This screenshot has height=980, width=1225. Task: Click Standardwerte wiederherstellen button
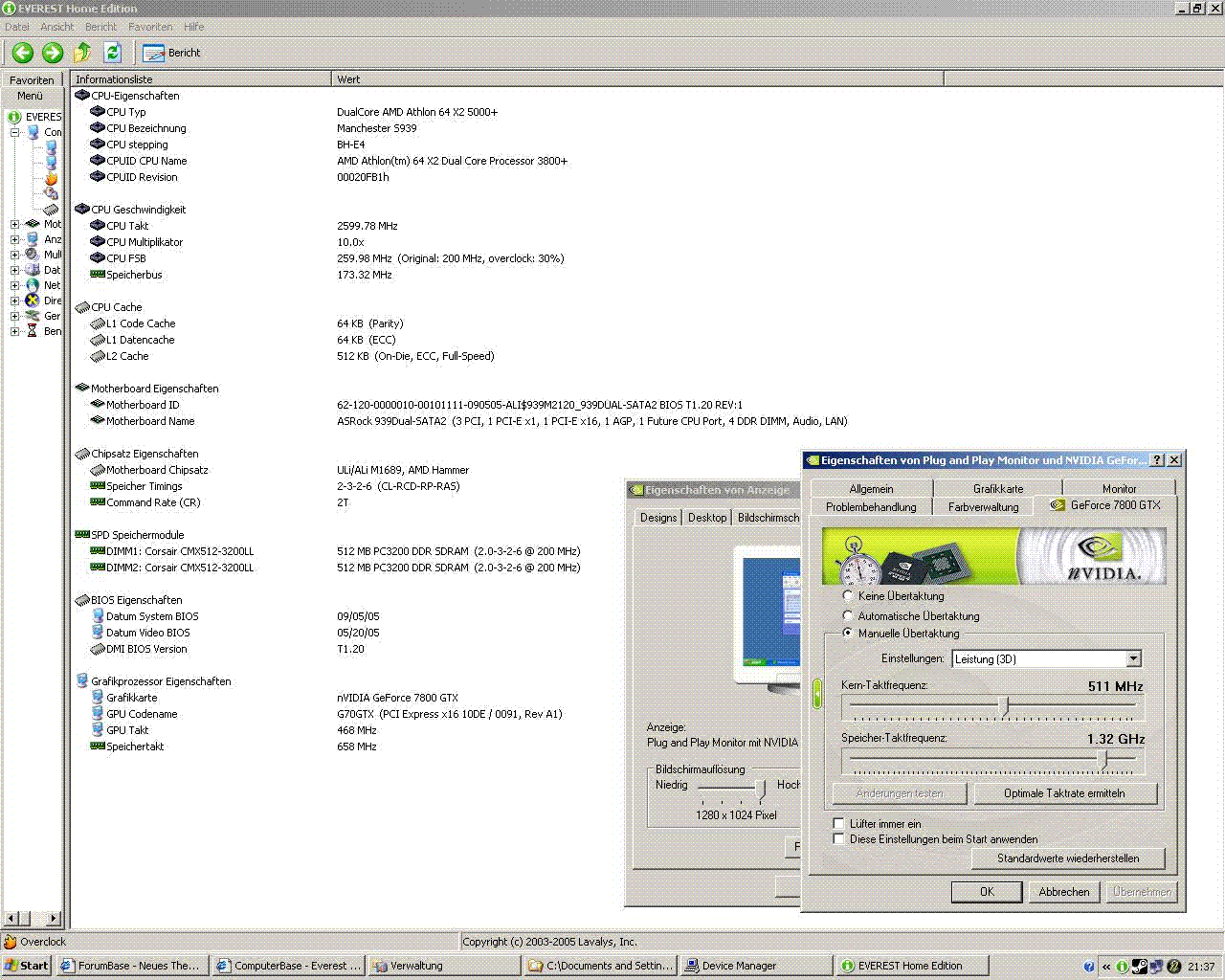(x=1068, y=858)
